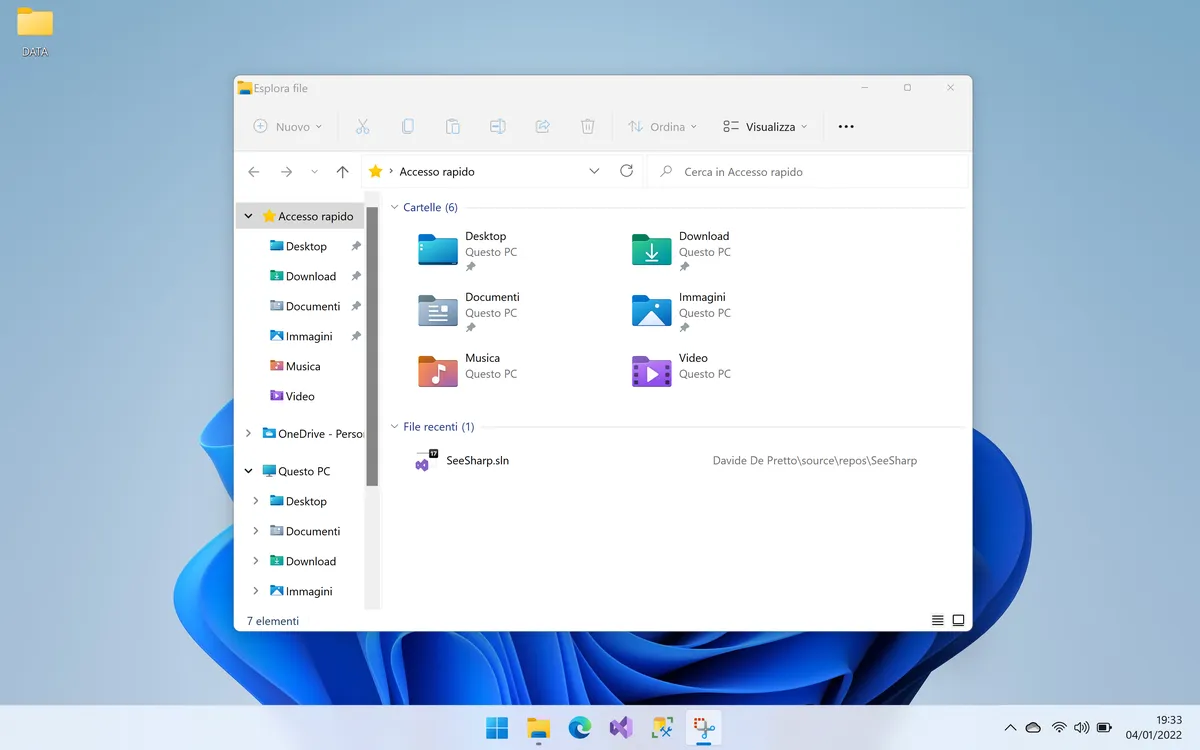Expand Desktop under Questo PC
This screenshot has height=750, width=1200.
pyautogui.click(x=256, y=501)
